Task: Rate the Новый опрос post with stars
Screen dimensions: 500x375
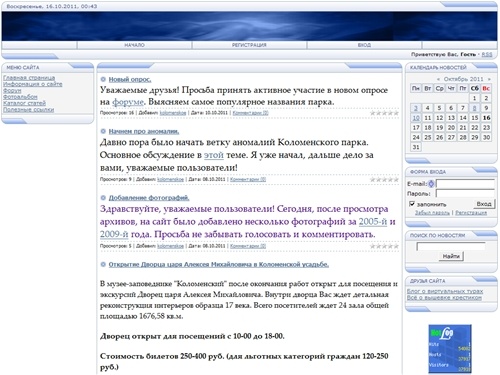Action: 384,113
